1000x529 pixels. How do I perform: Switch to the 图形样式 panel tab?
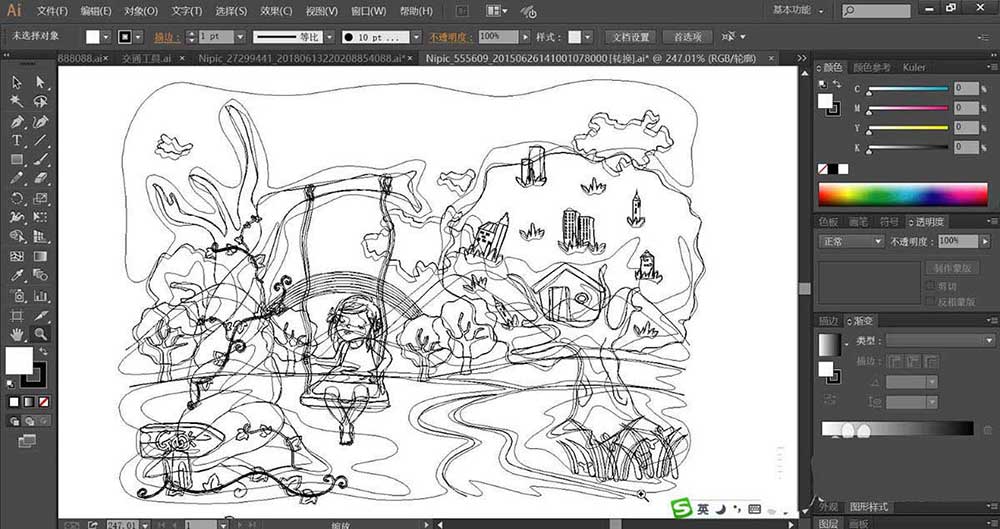point(868,507)
